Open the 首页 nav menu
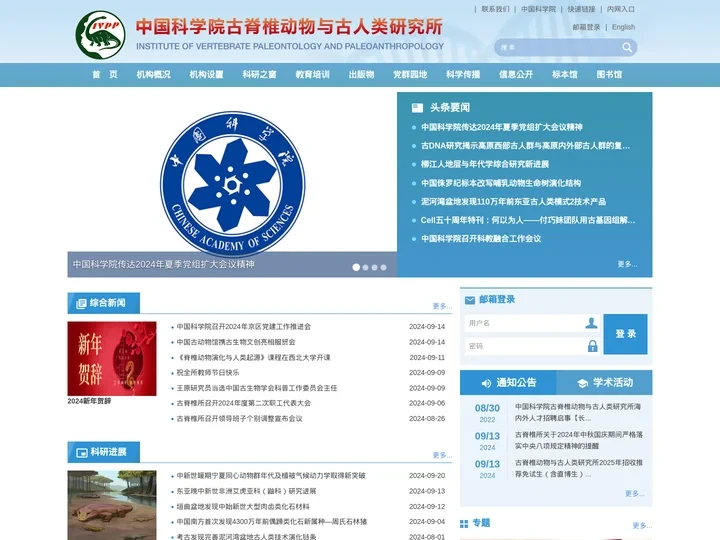This screenshot has height=540, width=720. point(105,74)
